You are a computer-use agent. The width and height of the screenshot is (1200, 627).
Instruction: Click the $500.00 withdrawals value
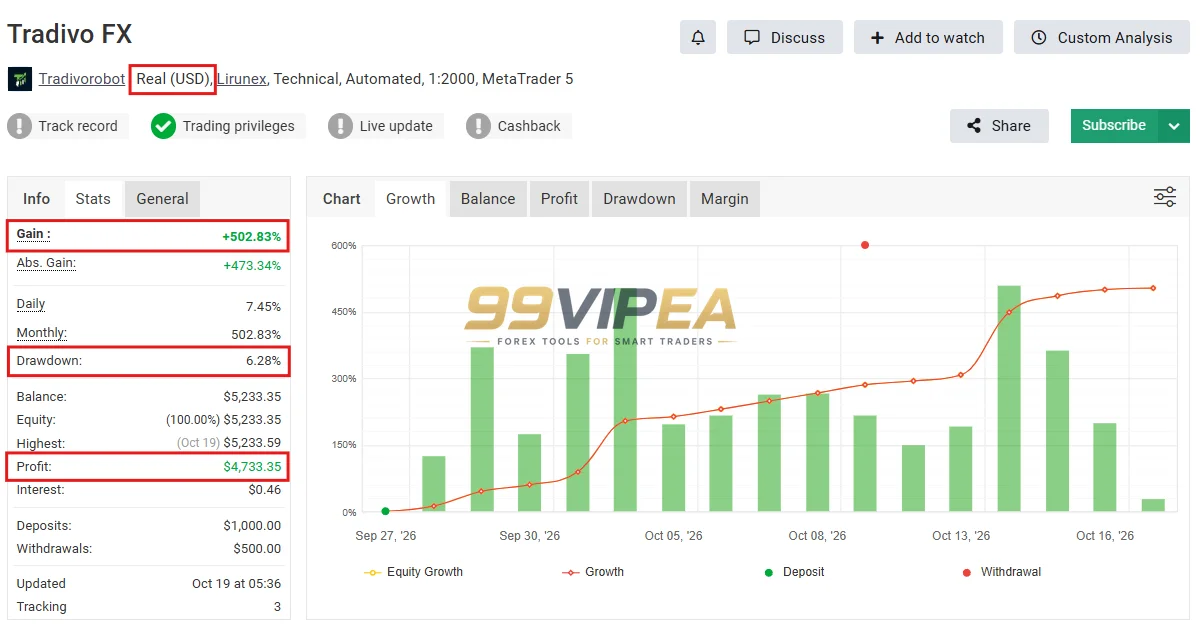257,548
